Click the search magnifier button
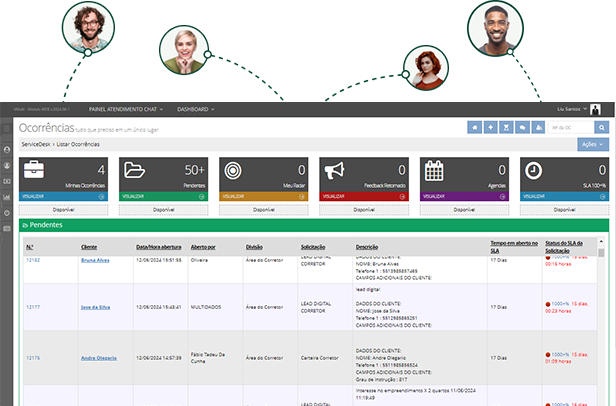 pyautogui.click(x=601, y=128)
